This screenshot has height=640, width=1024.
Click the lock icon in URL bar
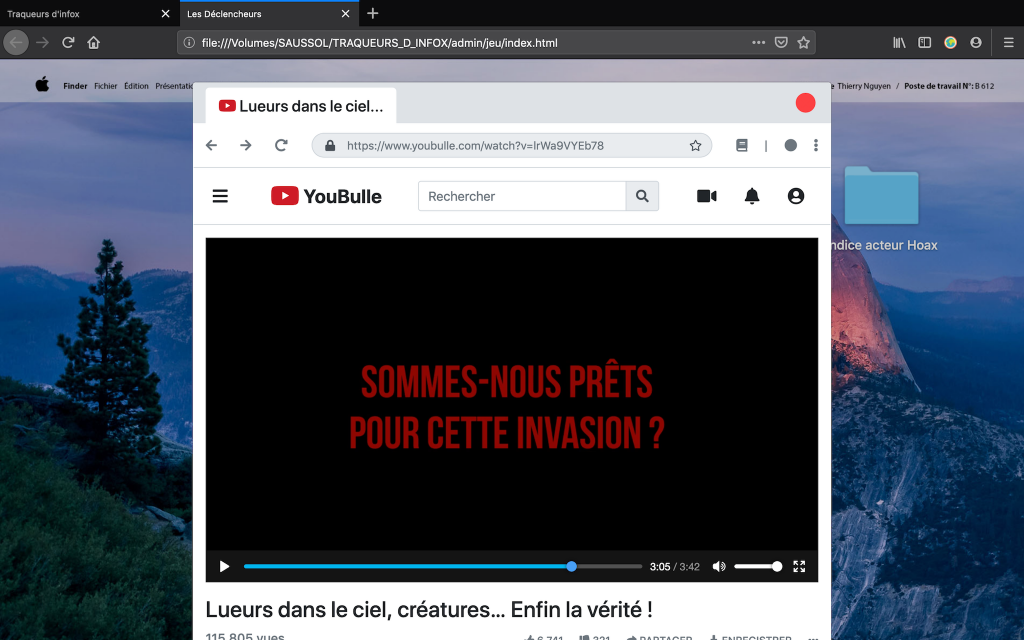[x=330, y=146]
